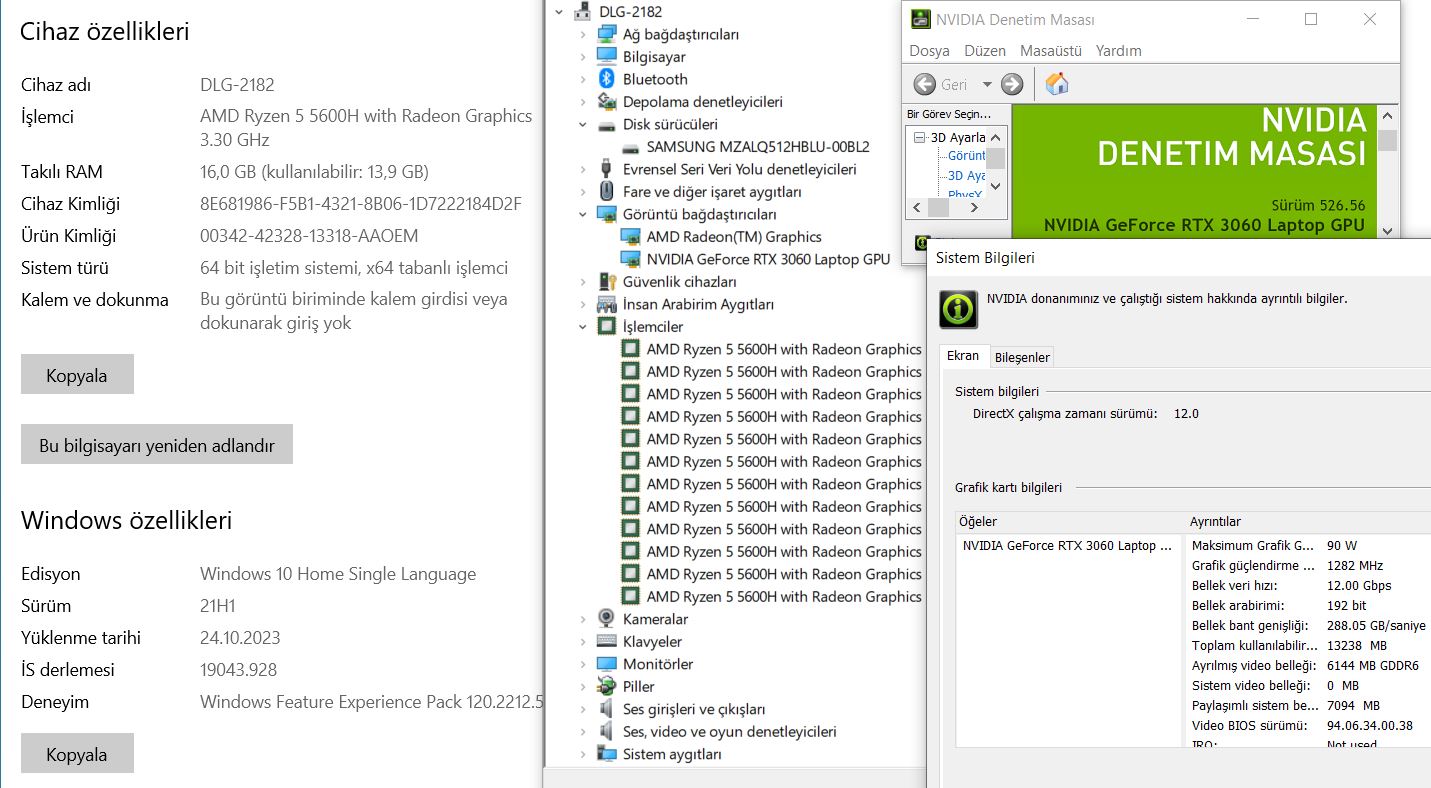Expand the Ağ bağdaştırıcıları node chevron
Screen dimensions: 1431x788
coord(583,34)
